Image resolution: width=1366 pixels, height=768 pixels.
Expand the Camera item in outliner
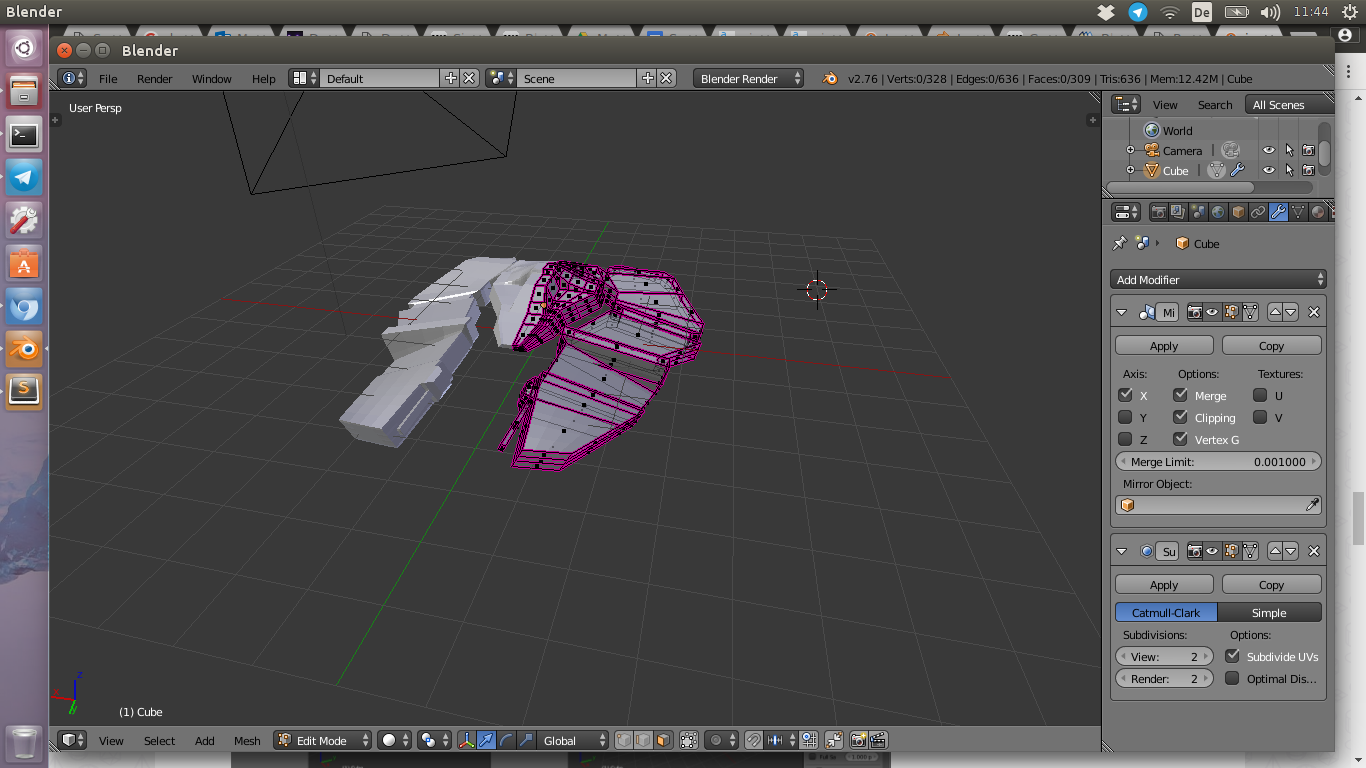(x=1130, y=150)
